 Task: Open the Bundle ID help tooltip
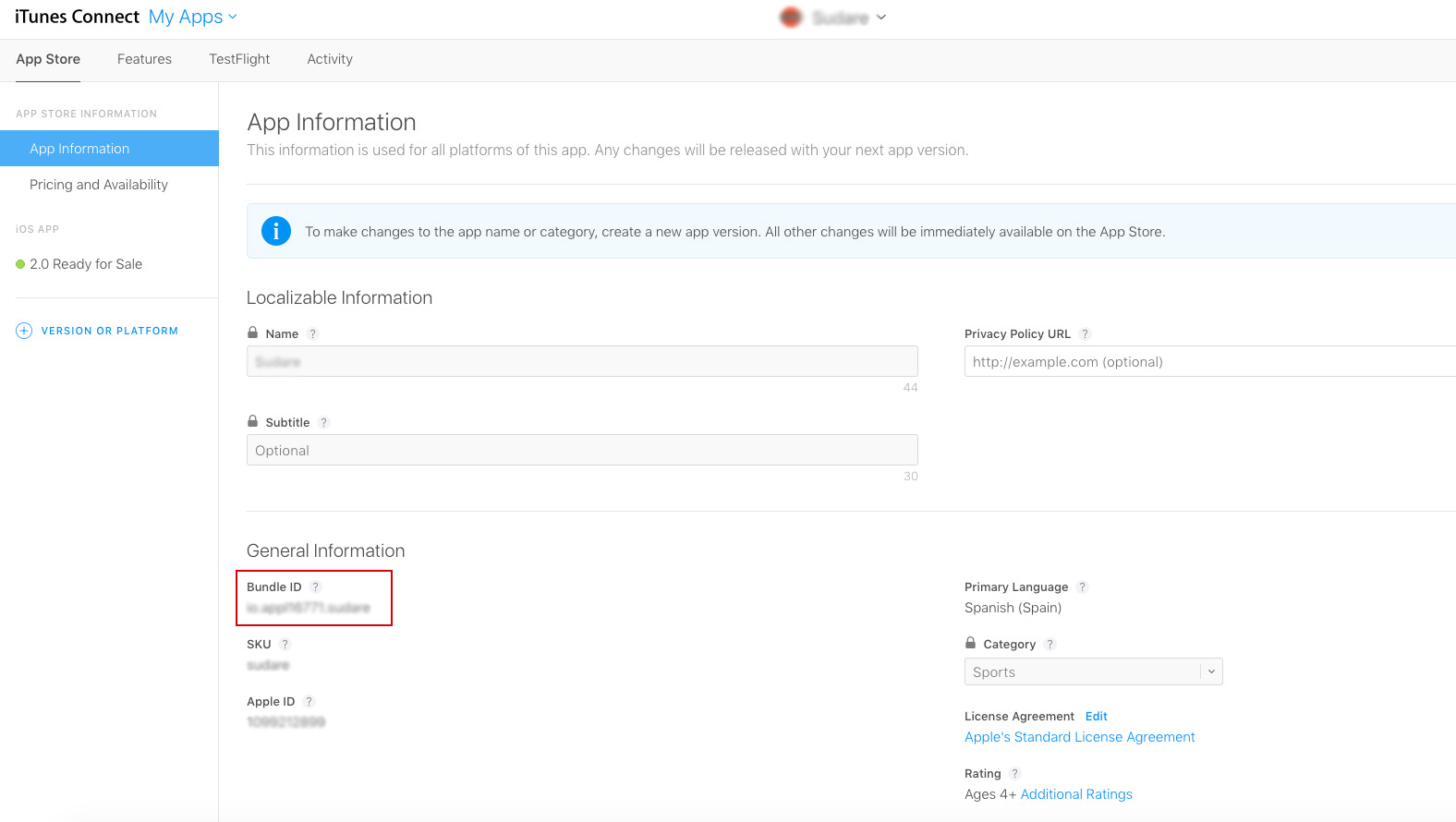(315, 587)
